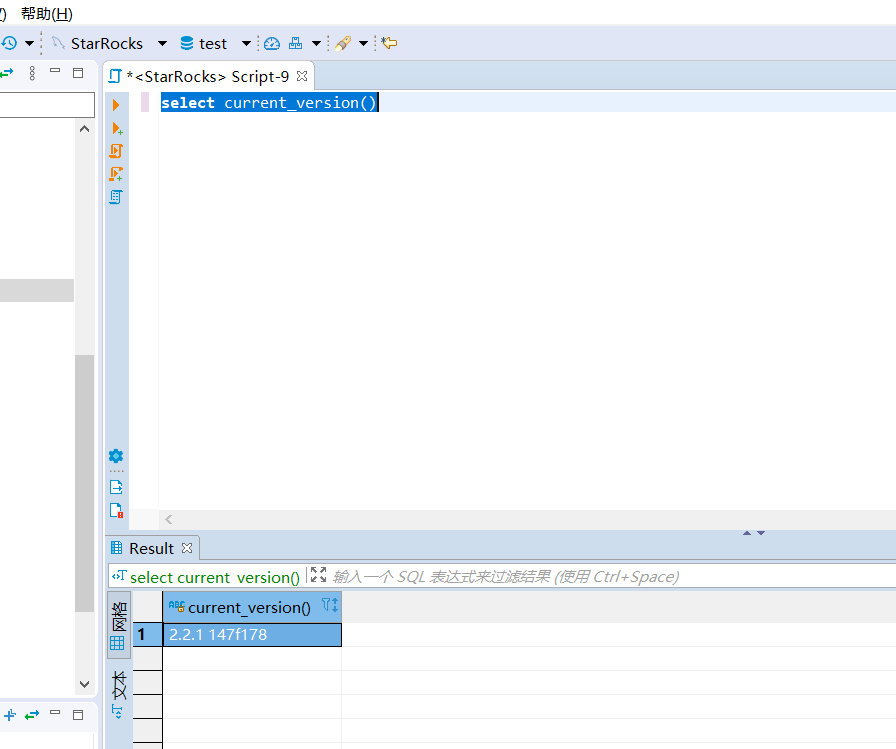Run the SQL statement with the execute arrow
The height and width of the screenshot is (749, 896).
coord(116,105)
